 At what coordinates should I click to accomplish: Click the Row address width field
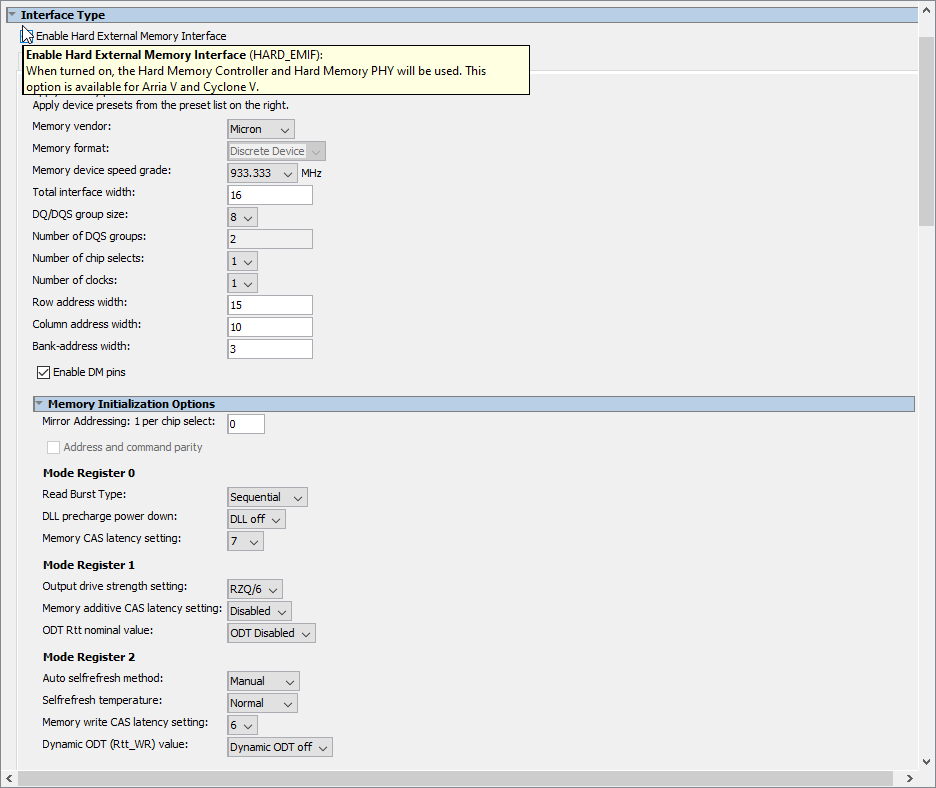pos(270,305)
